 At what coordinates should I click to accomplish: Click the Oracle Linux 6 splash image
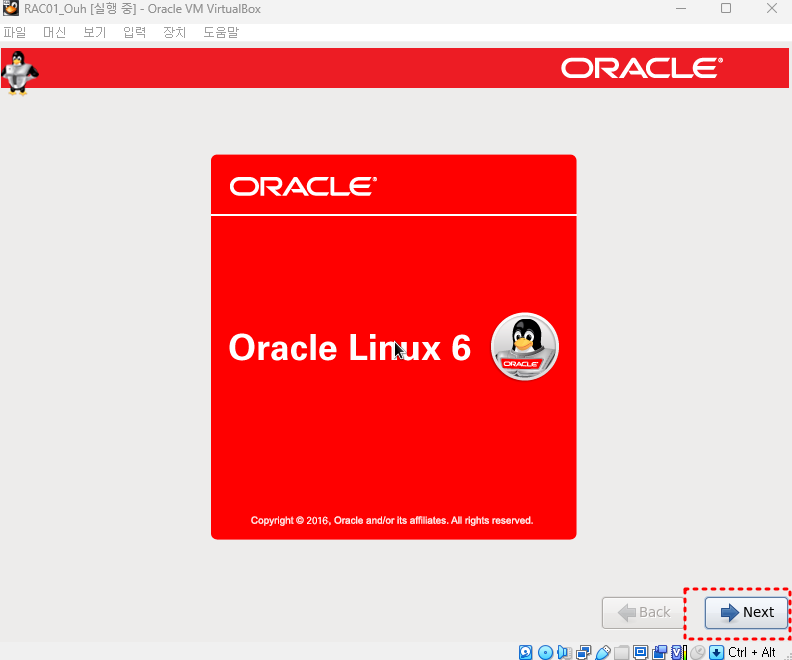(x=393, y=347)
